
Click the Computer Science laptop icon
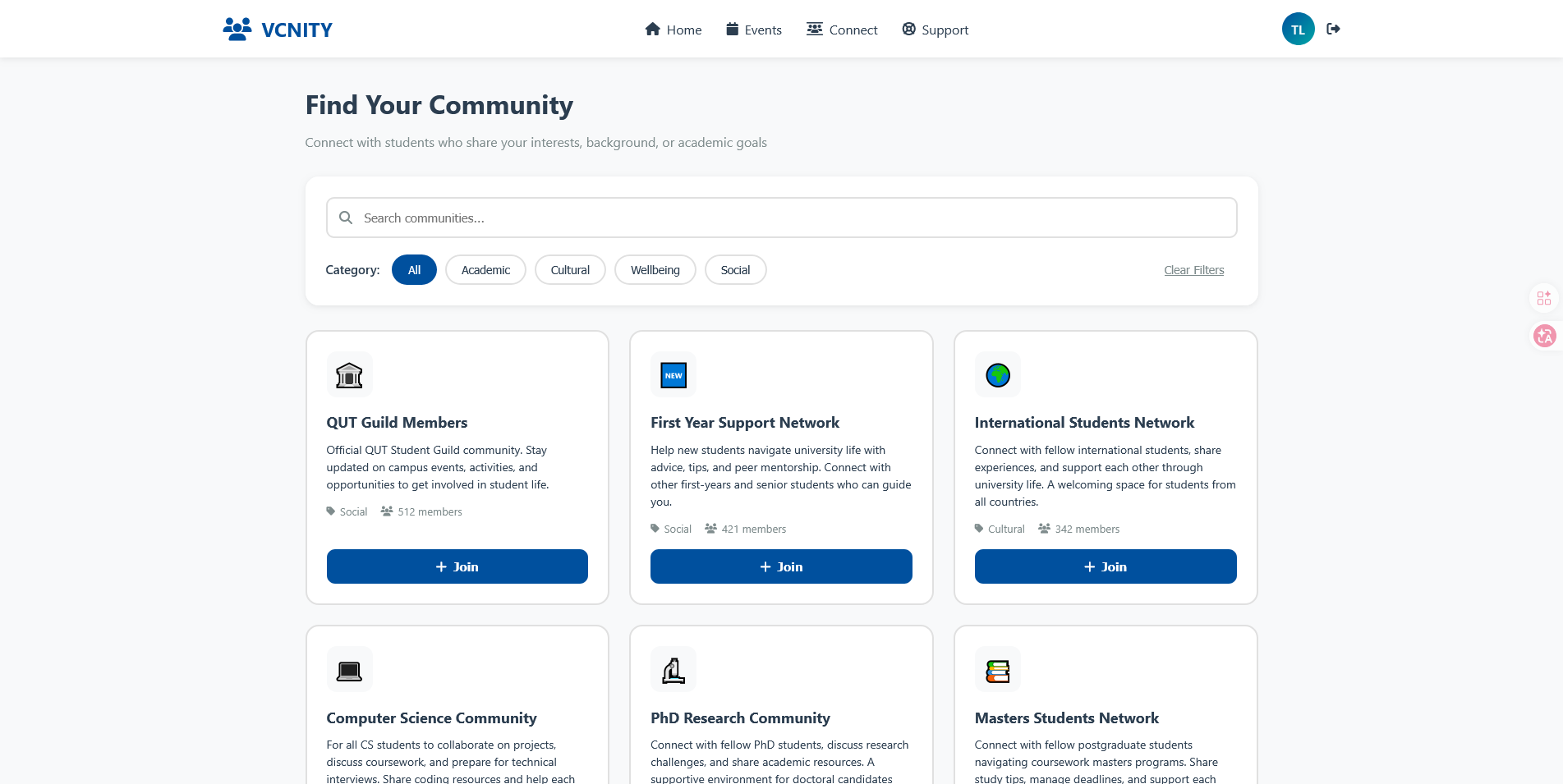[x=349, y=671]
